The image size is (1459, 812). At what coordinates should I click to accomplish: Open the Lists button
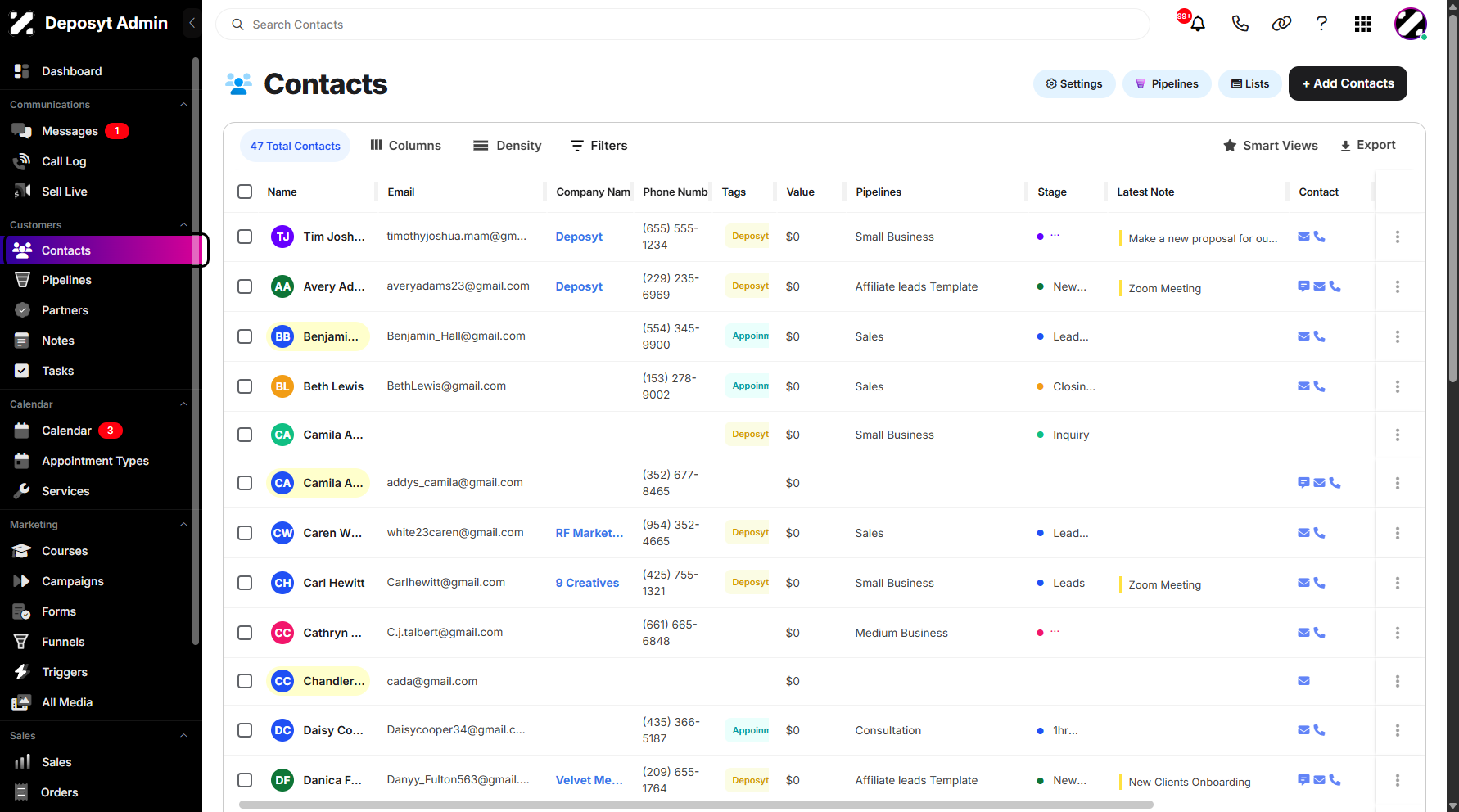(1250, 83)
